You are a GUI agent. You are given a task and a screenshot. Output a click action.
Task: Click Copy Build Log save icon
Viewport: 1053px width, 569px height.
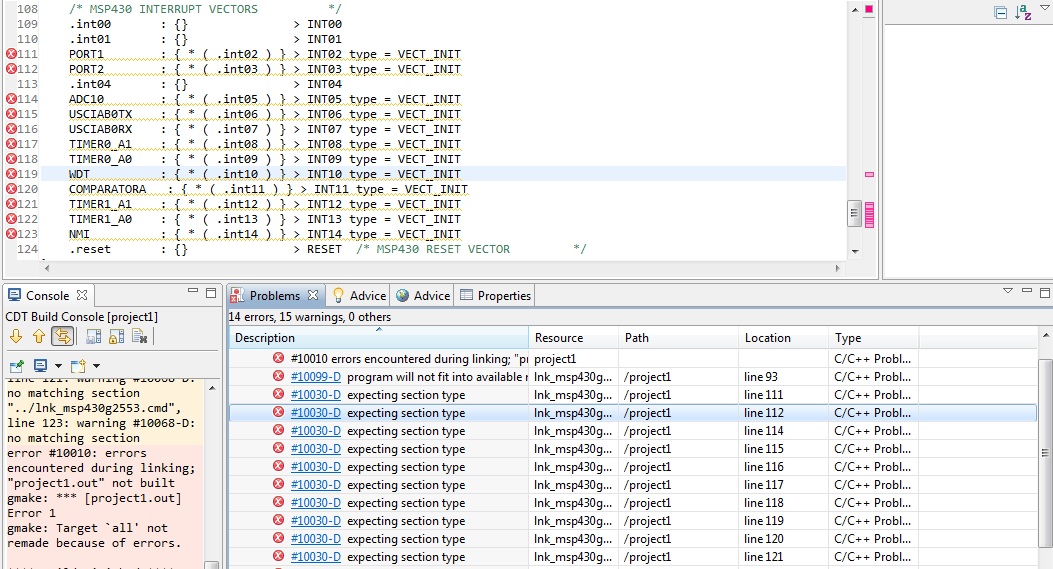pyautogui.click(x=94, y=336)
